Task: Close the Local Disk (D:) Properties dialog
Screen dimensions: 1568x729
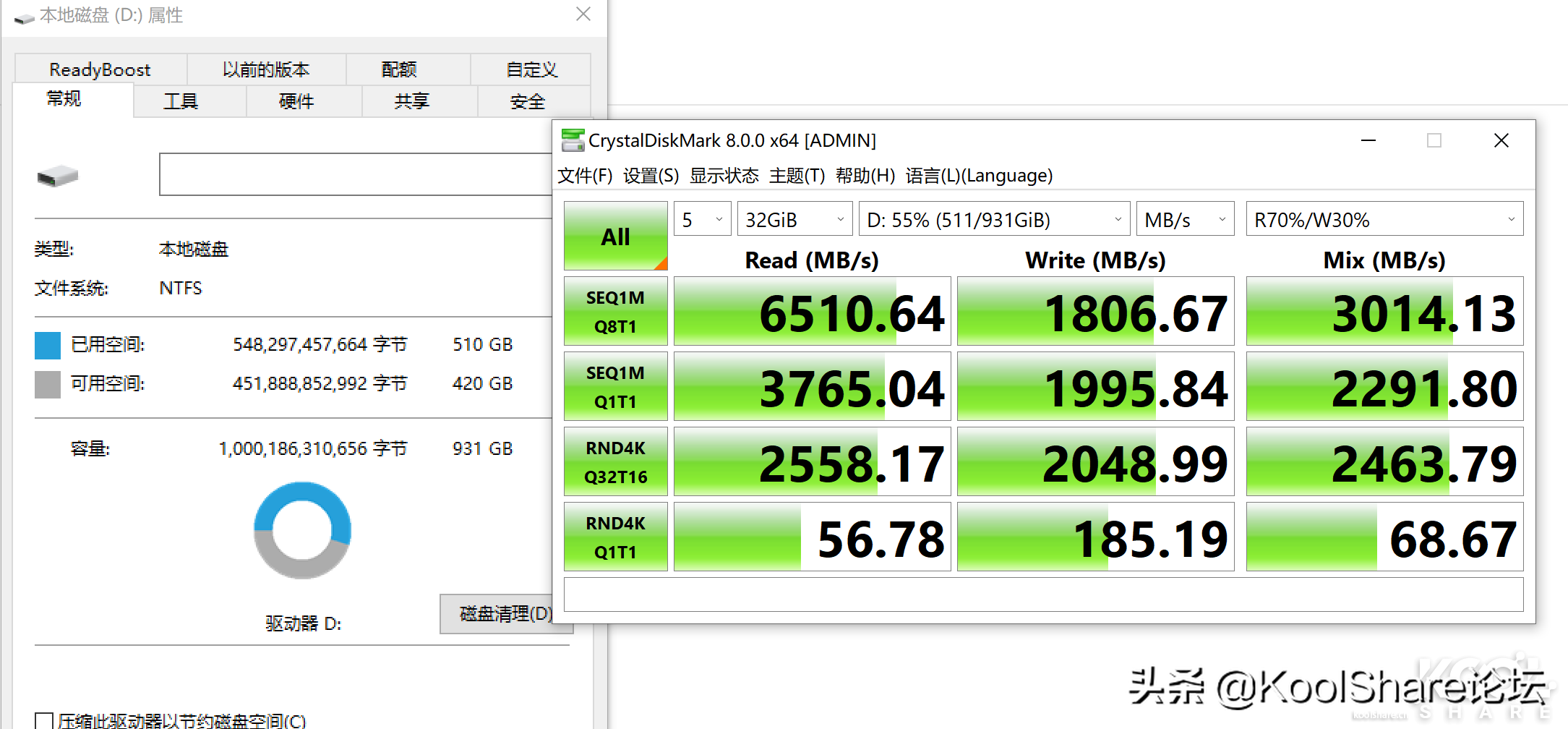Action: pyautogui.click(x=583, y=14)
